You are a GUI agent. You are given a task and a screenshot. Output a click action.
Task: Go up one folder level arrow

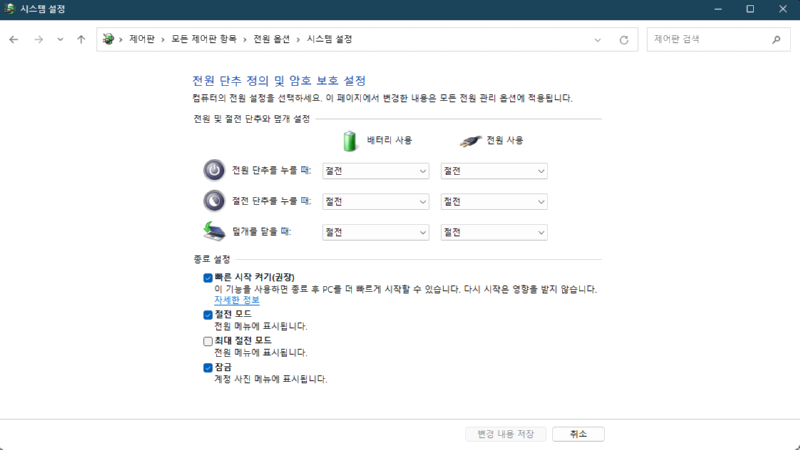[81, 39]
